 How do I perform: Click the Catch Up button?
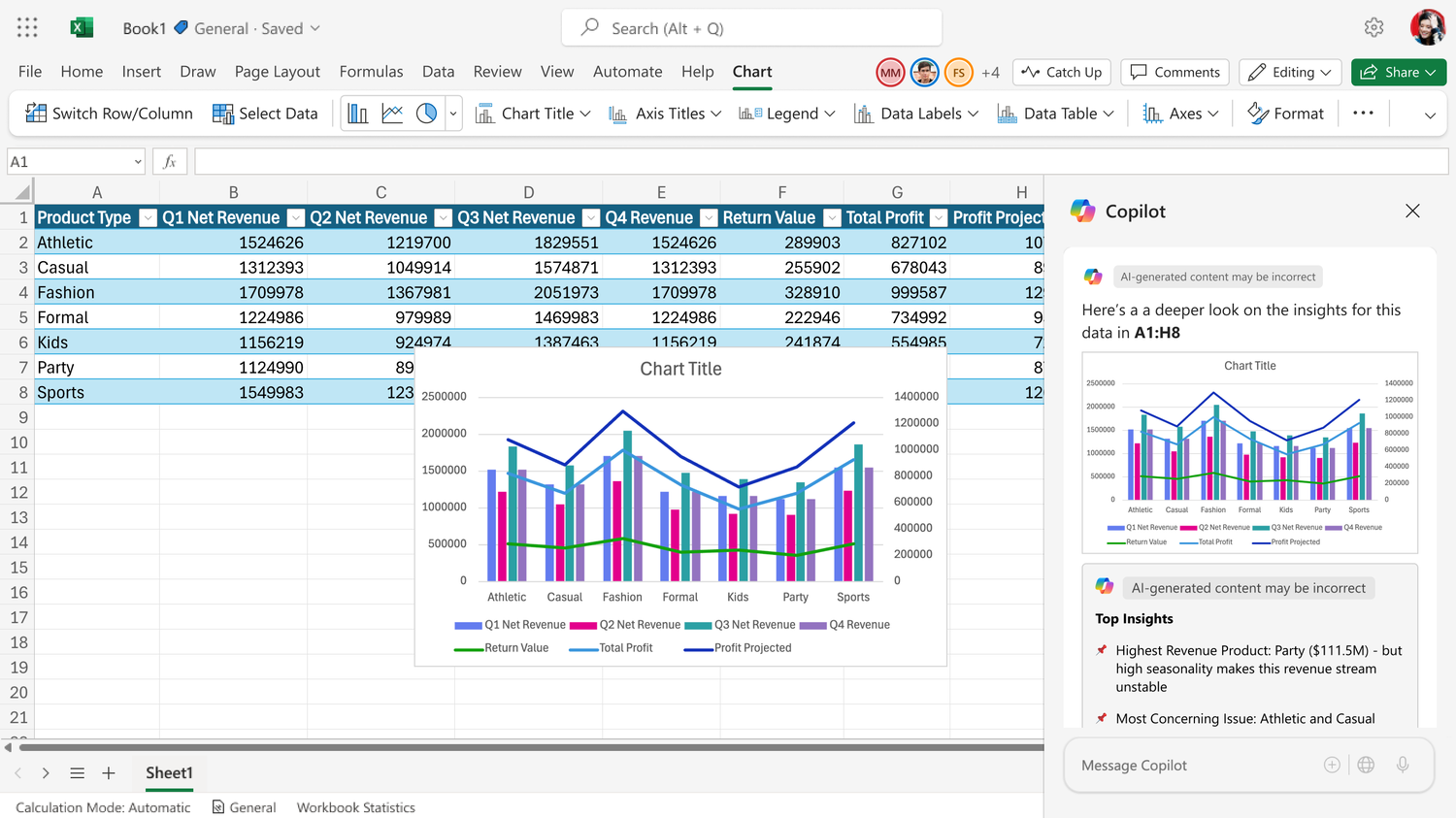(x=1062, y=72)
